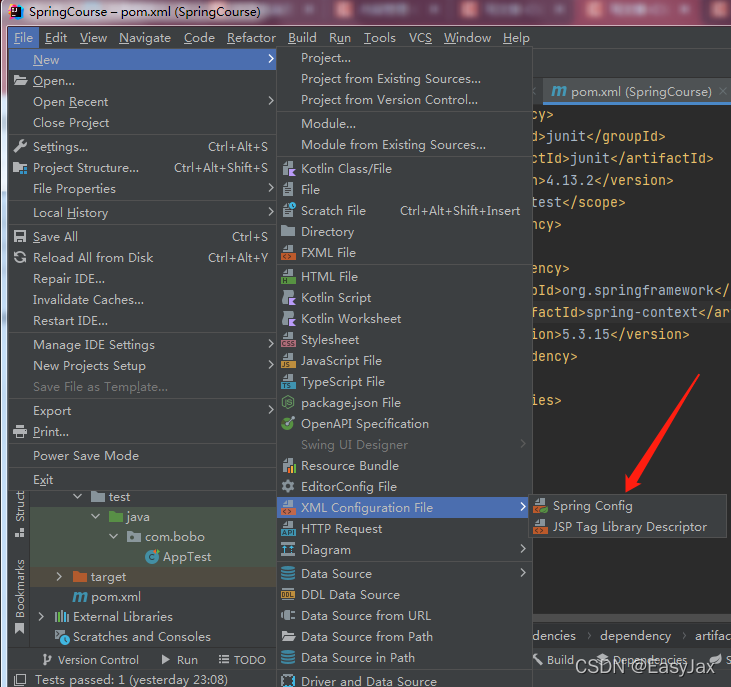The height and width of the screenshot is (687, 731).
Task: Click Restart IDE... menu entry
Action: [x=142, y=321]
